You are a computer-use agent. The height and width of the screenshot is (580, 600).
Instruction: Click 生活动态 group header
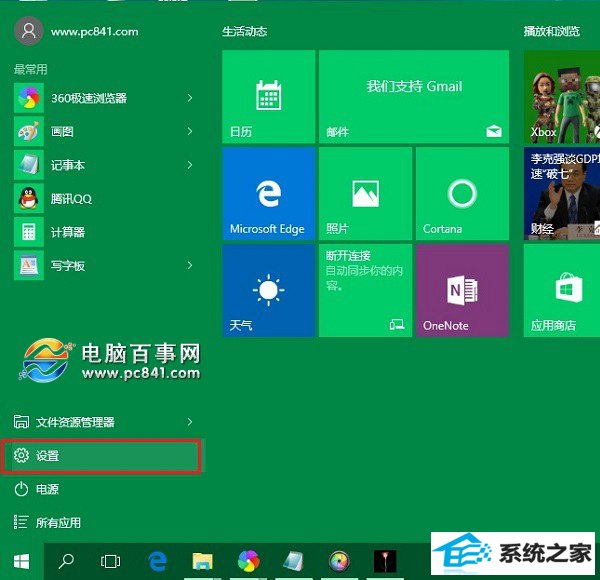245,31
